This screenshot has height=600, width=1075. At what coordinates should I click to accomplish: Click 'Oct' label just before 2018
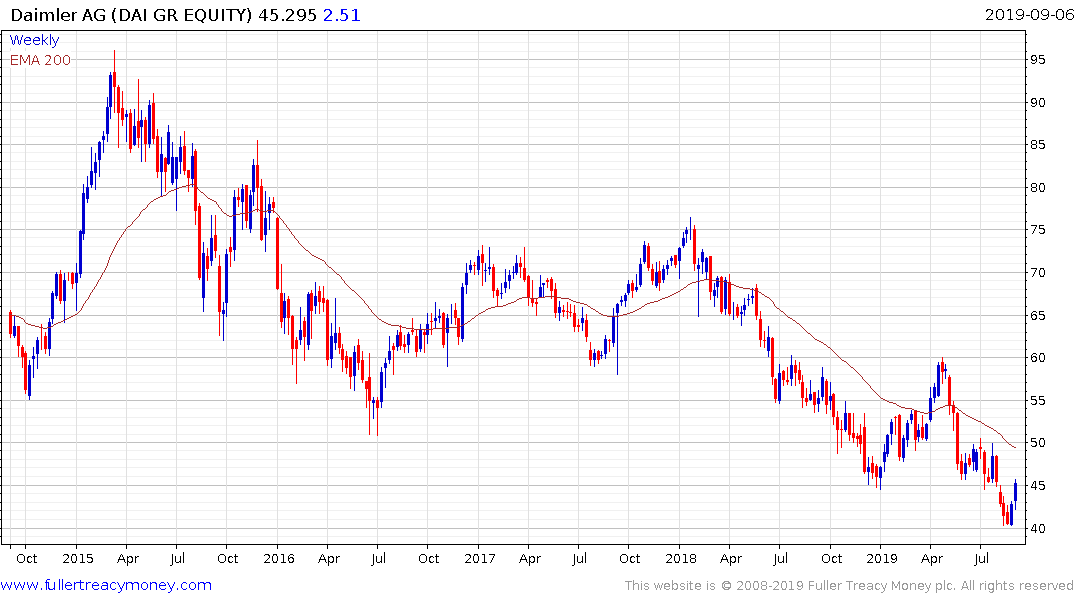629,558
